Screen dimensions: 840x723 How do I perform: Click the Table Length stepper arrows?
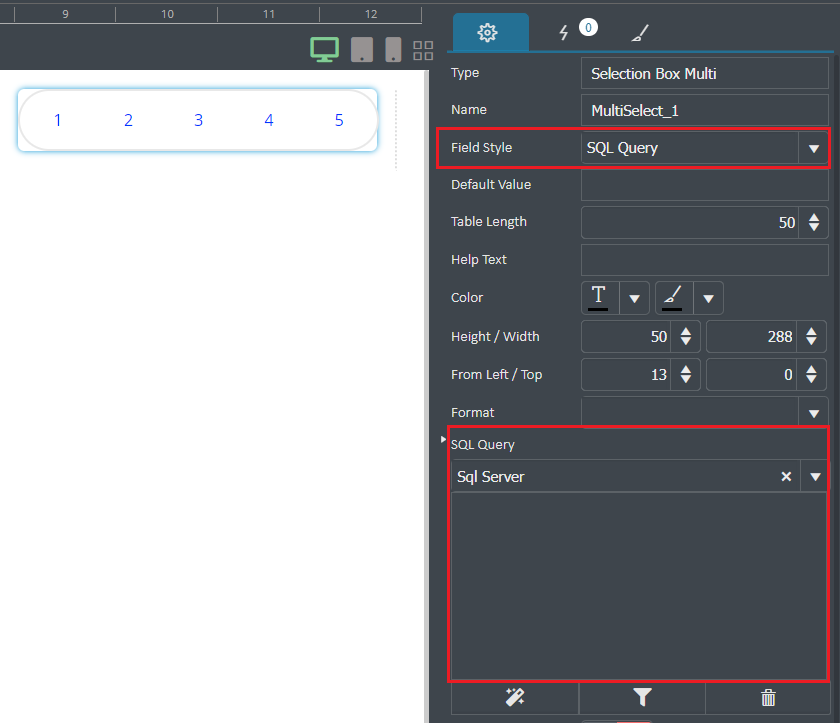tap(814, 222)
